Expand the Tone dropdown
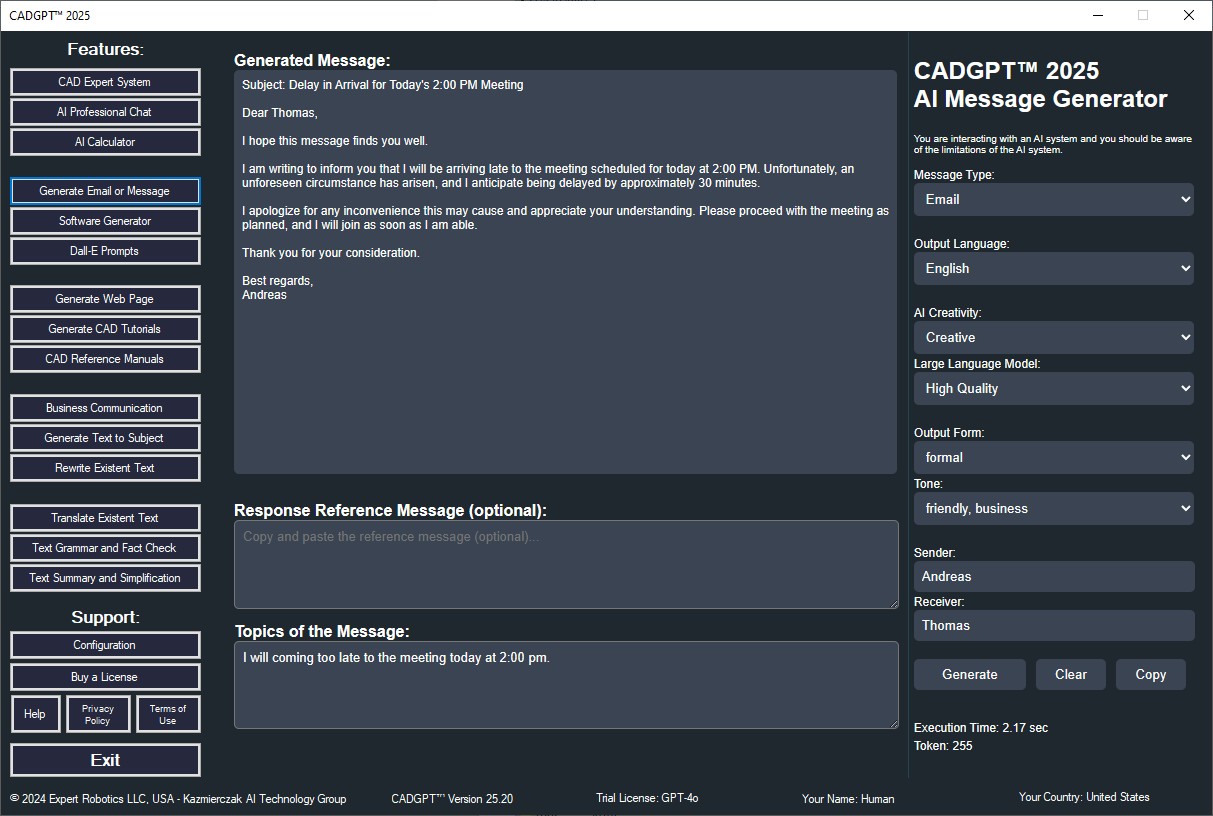The image size is (1213, 816). click(x=1054, y=508)
